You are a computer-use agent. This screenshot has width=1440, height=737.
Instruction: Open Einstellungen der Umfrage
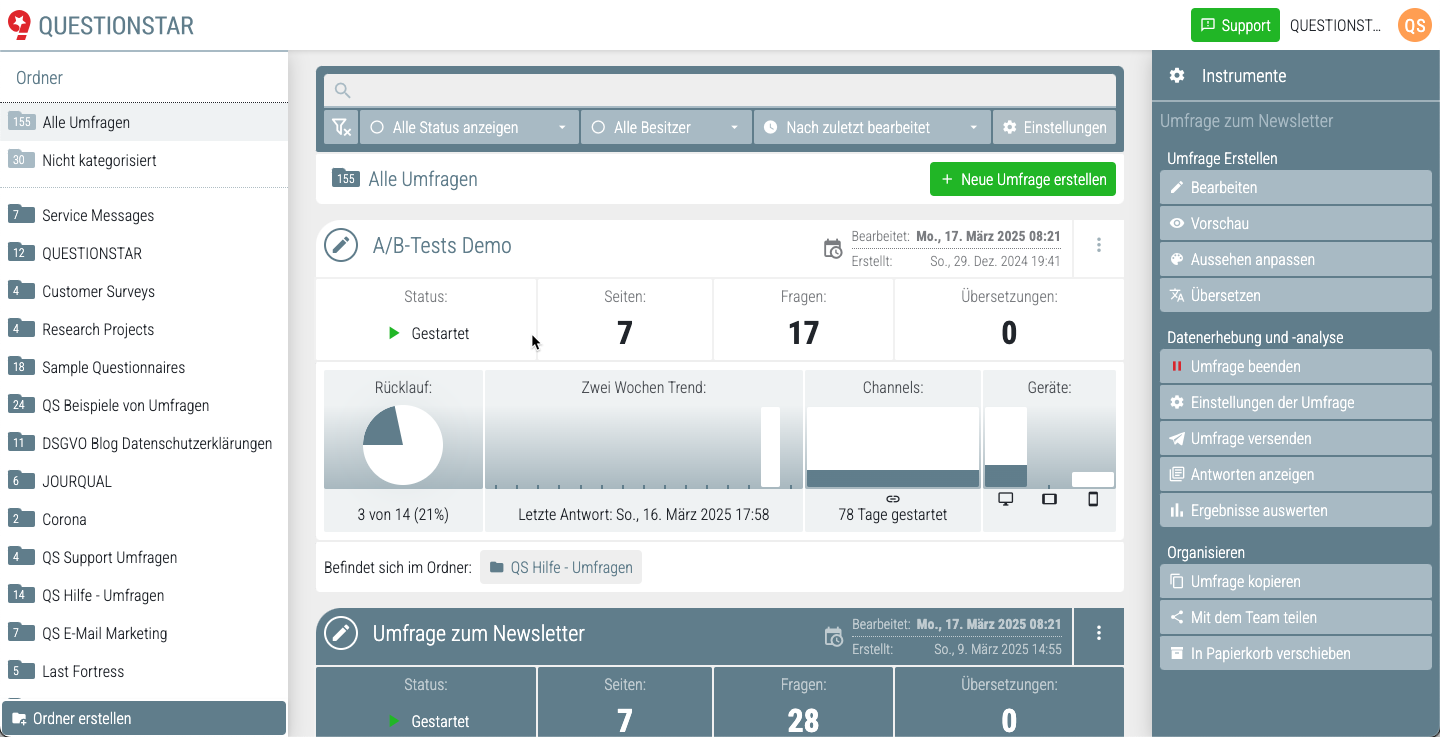point(1296,402)
